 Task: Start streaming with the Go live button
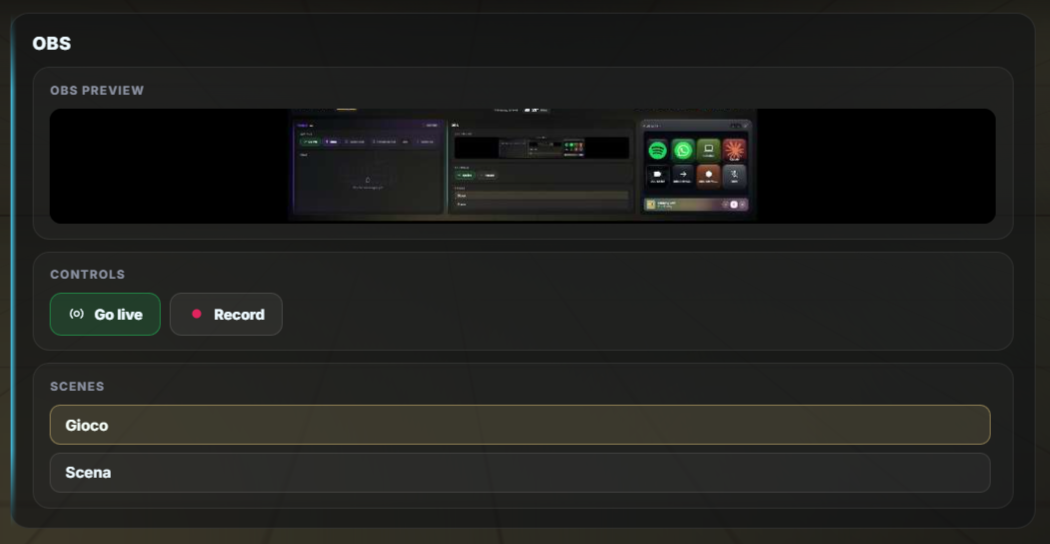[x=105, y=314]
